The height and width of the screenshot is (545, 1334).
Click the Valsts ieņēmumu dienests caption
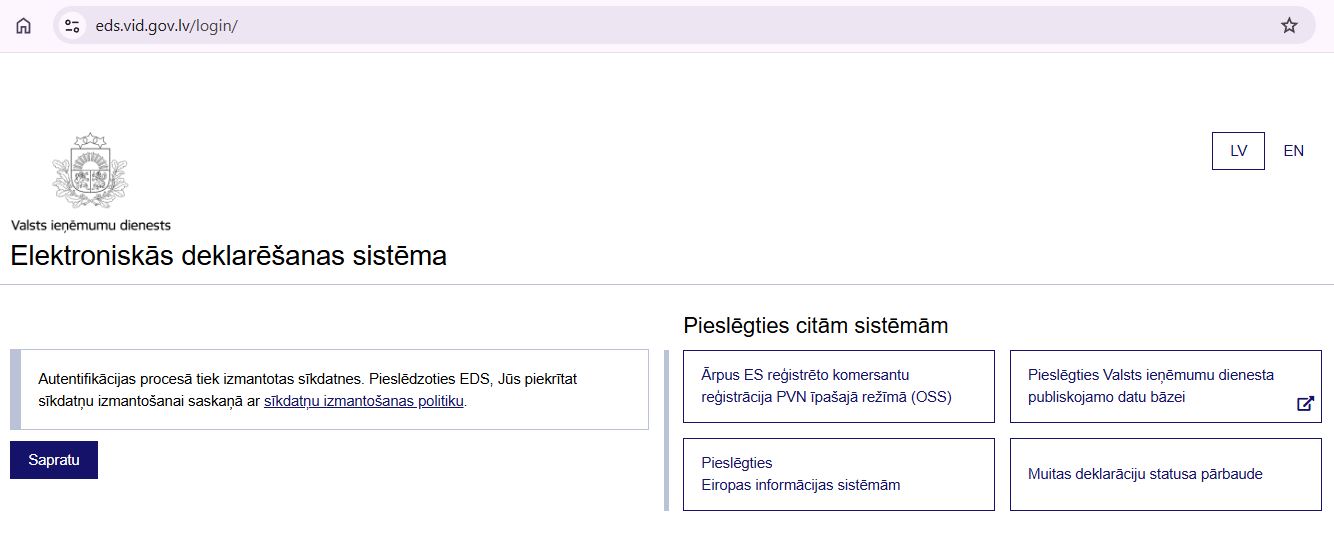click(91, 225)
